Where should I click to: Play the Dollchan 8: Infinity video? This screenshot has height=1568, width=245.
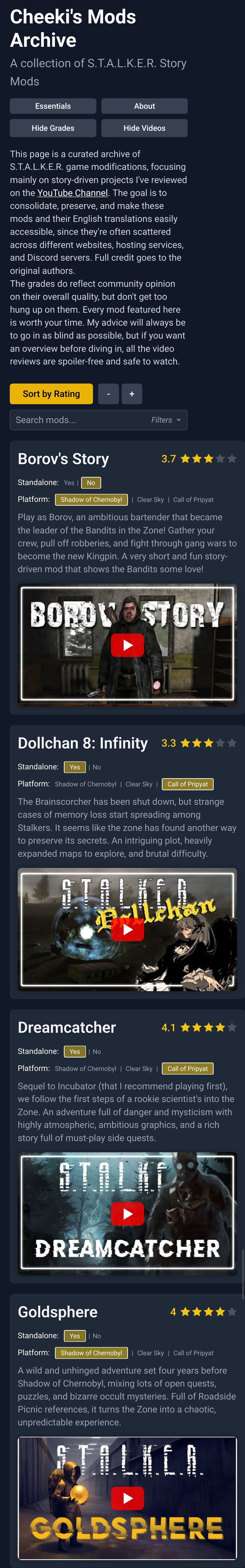[x=127, y=929]
